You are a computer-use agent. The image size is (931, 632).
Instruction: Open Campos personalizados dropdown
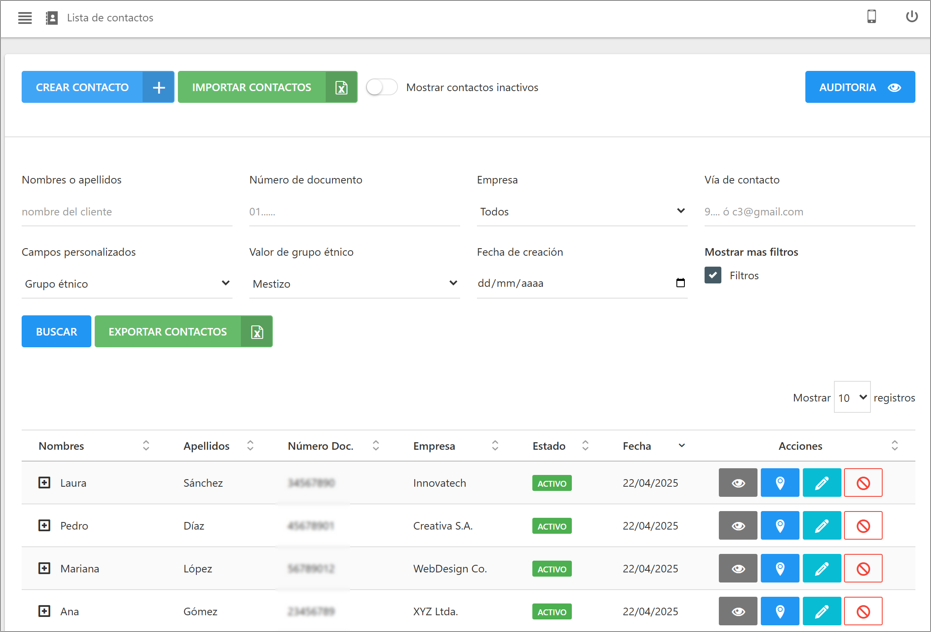point(126,284)
